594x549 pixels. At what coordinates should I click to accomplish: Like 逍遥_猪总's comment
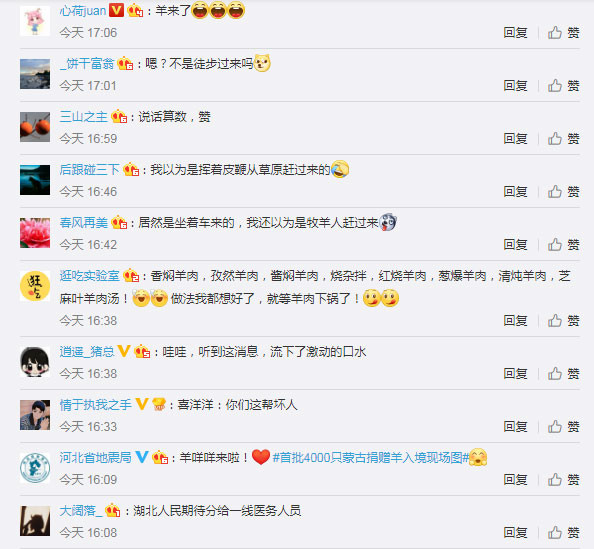coord(563,374)
